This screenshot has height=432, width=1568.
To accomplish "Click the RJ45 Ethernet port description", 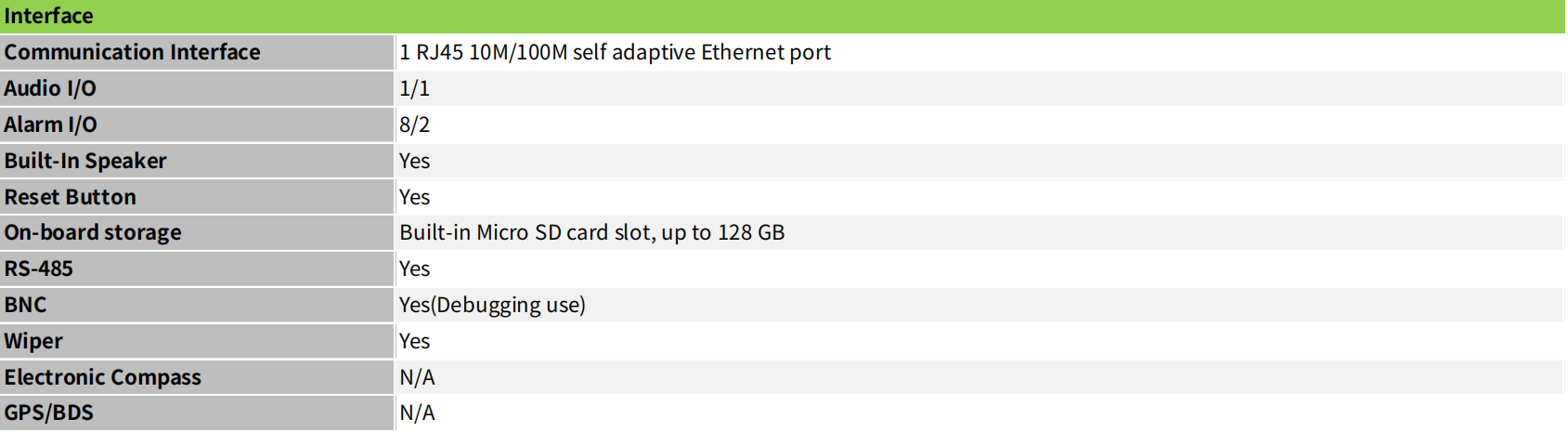I will (x=615, y=52).
